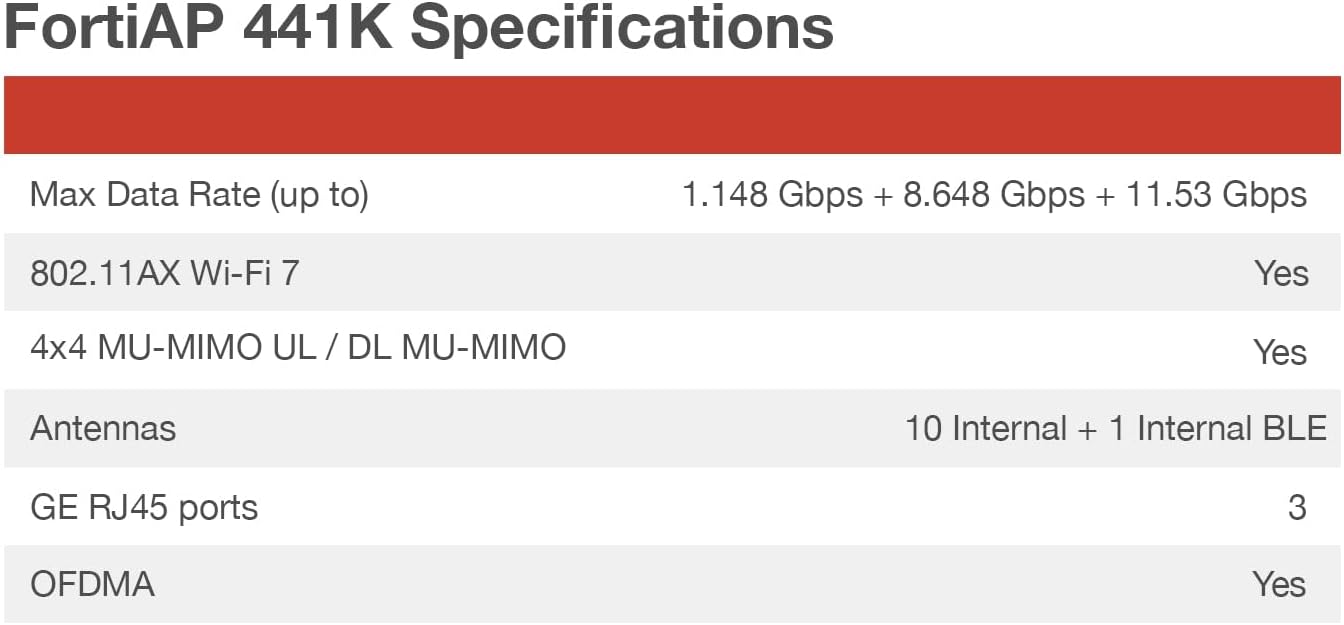The image size is (1344, 625).
Task: Click the red table header bar
Action: click(x=672, y=115)
